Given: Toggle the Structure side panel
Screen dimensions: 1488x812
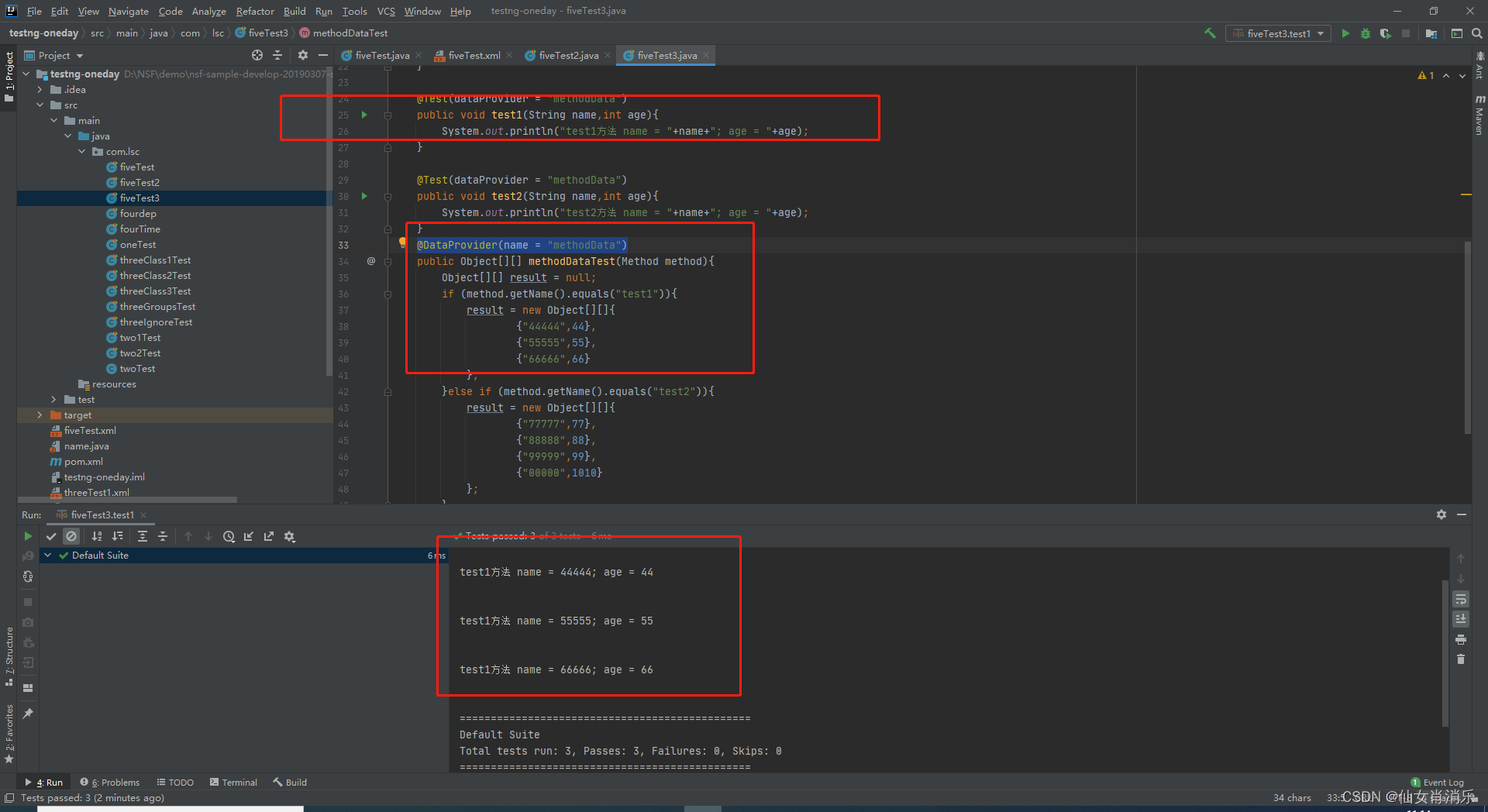Looking at the screenshot, I should click(x=9, y=656).
